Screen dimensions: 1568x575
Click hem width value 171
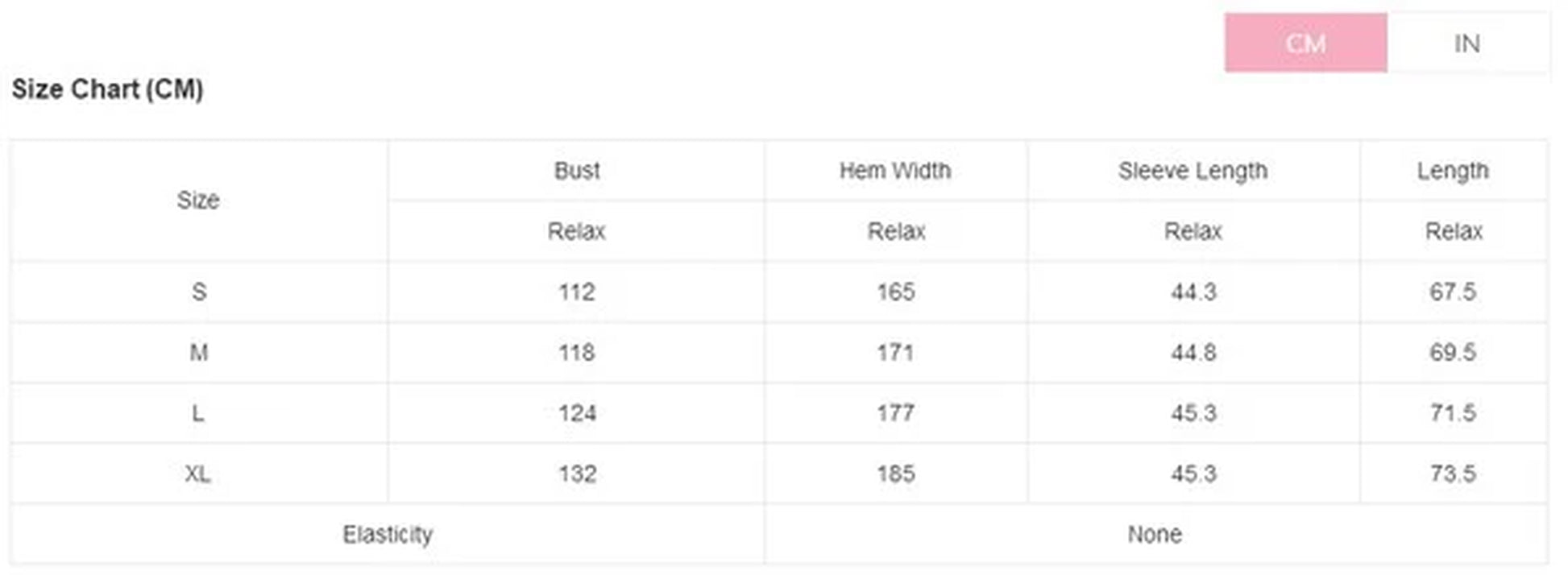point(895,352)
